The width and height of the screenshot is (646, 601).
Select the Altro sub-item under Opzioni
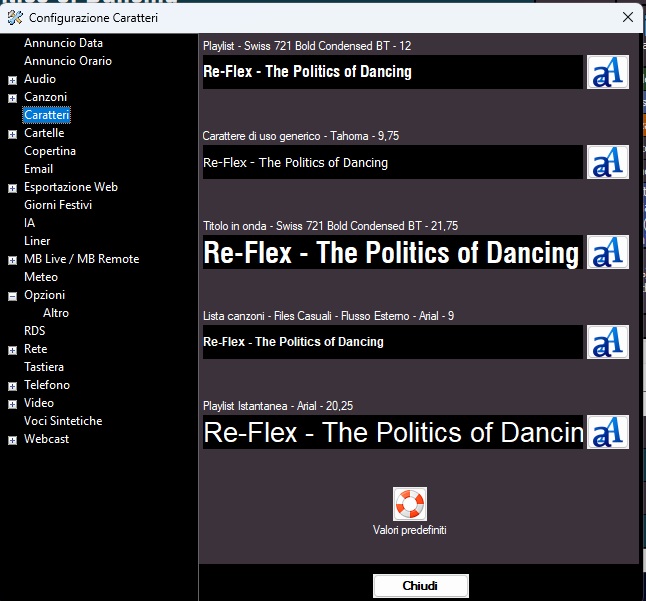56,313
